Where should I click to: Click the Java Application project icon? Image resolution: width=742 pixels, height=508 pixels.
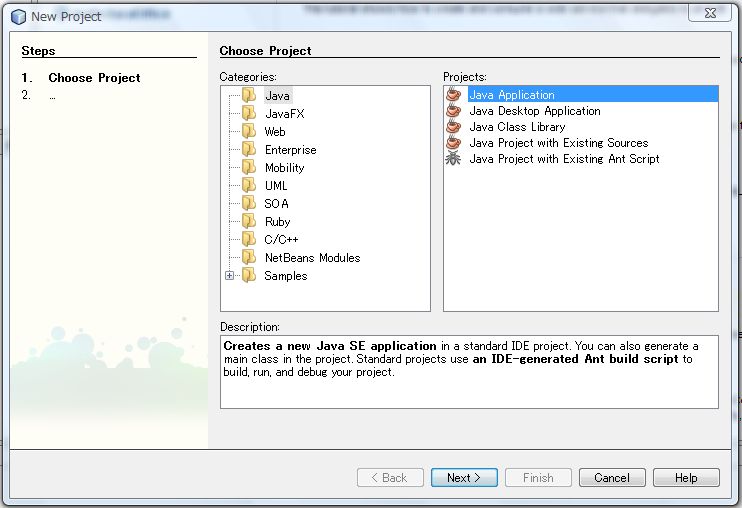coord(454,95)
